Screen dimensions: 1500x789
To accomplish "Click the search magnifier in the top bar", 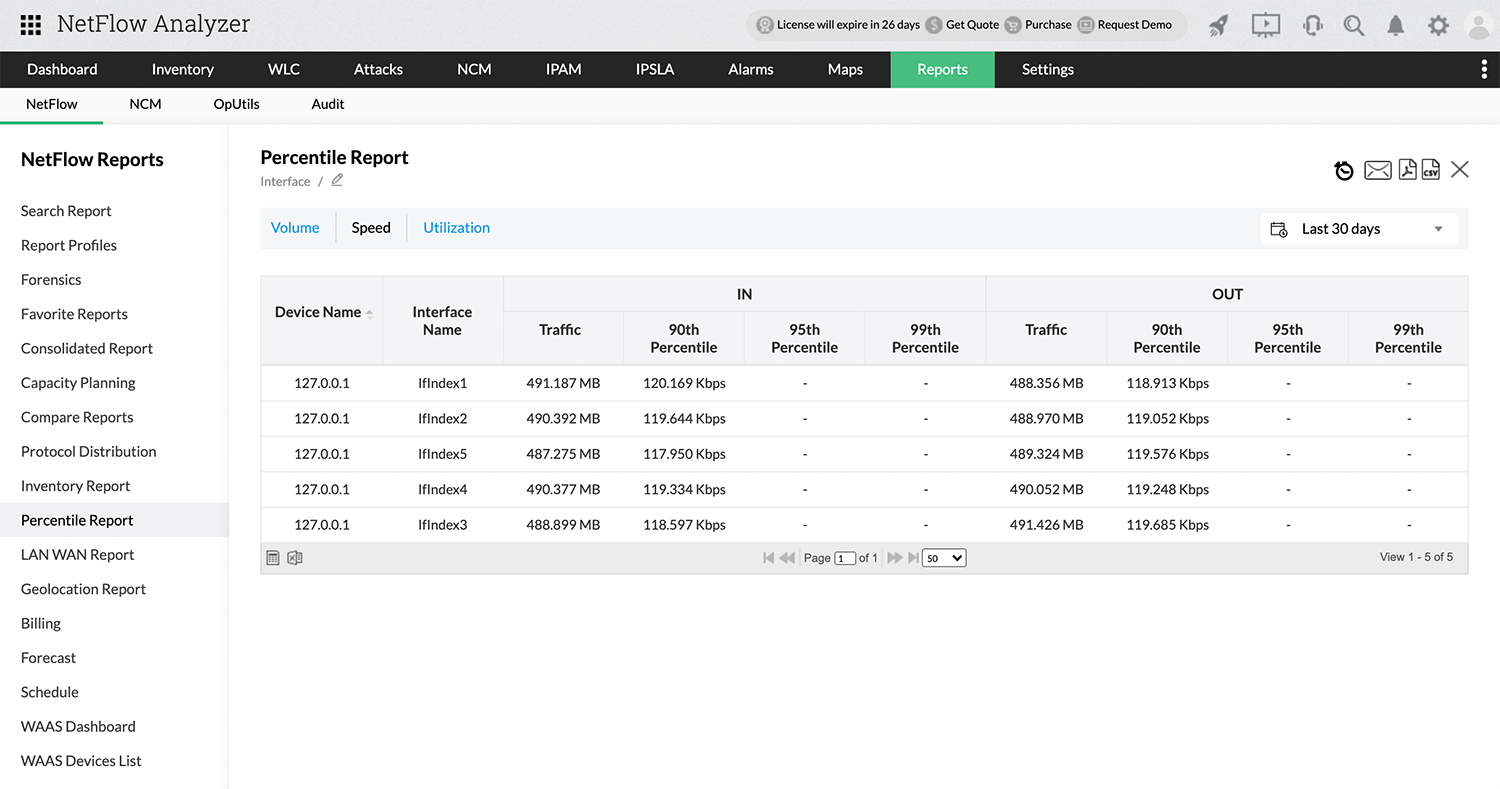I will pyautogui.click(x=1354, y=25).
